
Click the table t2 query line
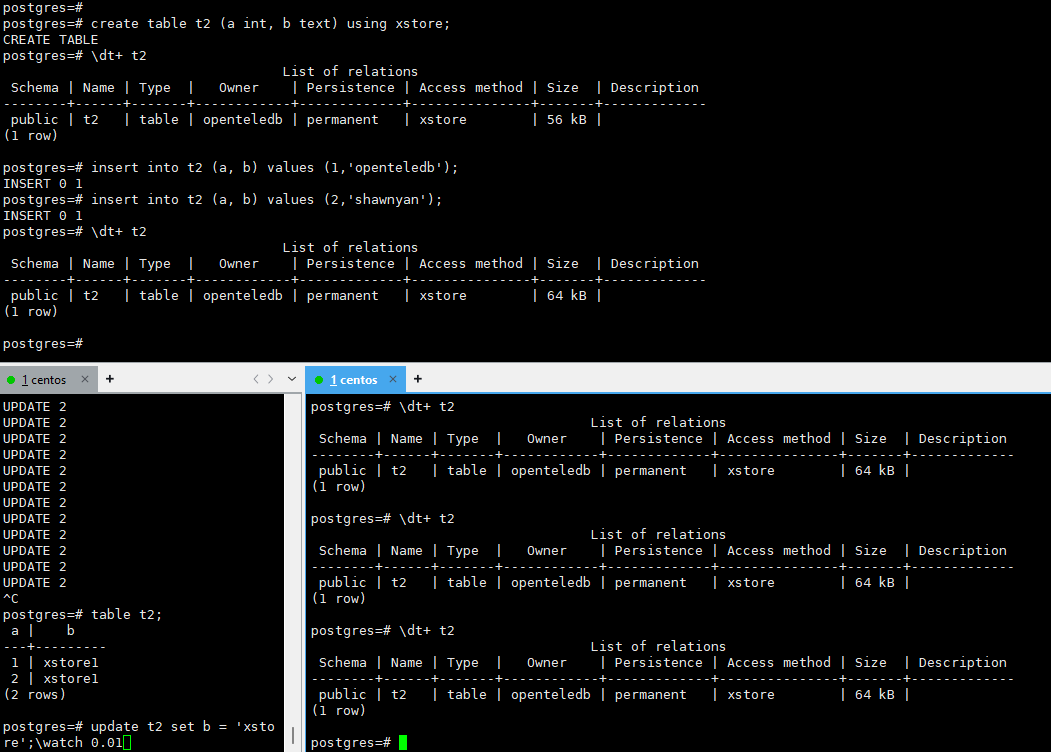pos(82,615)
